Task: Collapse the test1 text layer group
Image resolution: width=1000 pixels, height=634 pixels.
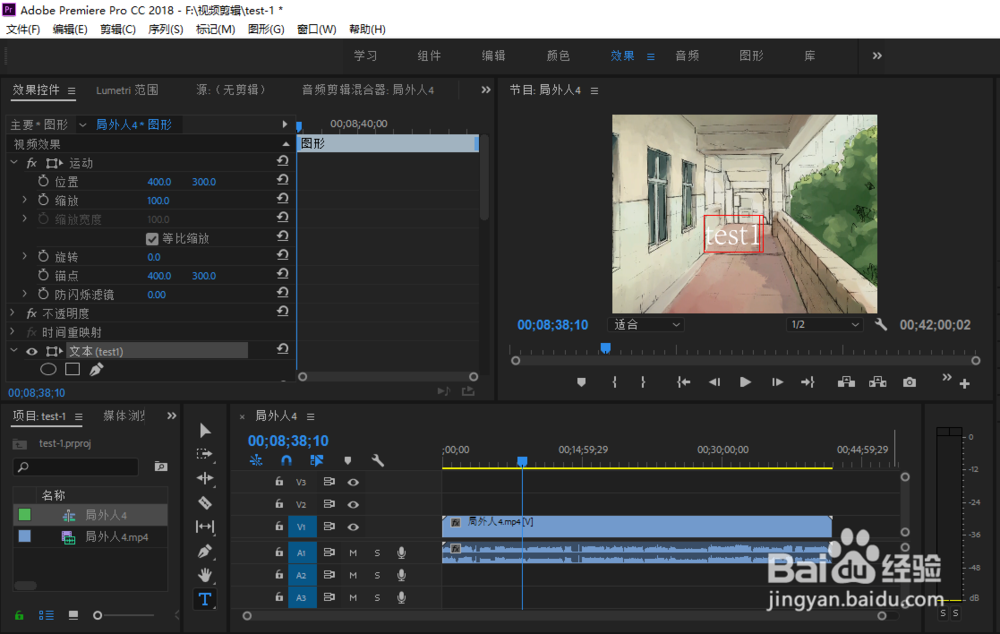Action: pos(14,351)
